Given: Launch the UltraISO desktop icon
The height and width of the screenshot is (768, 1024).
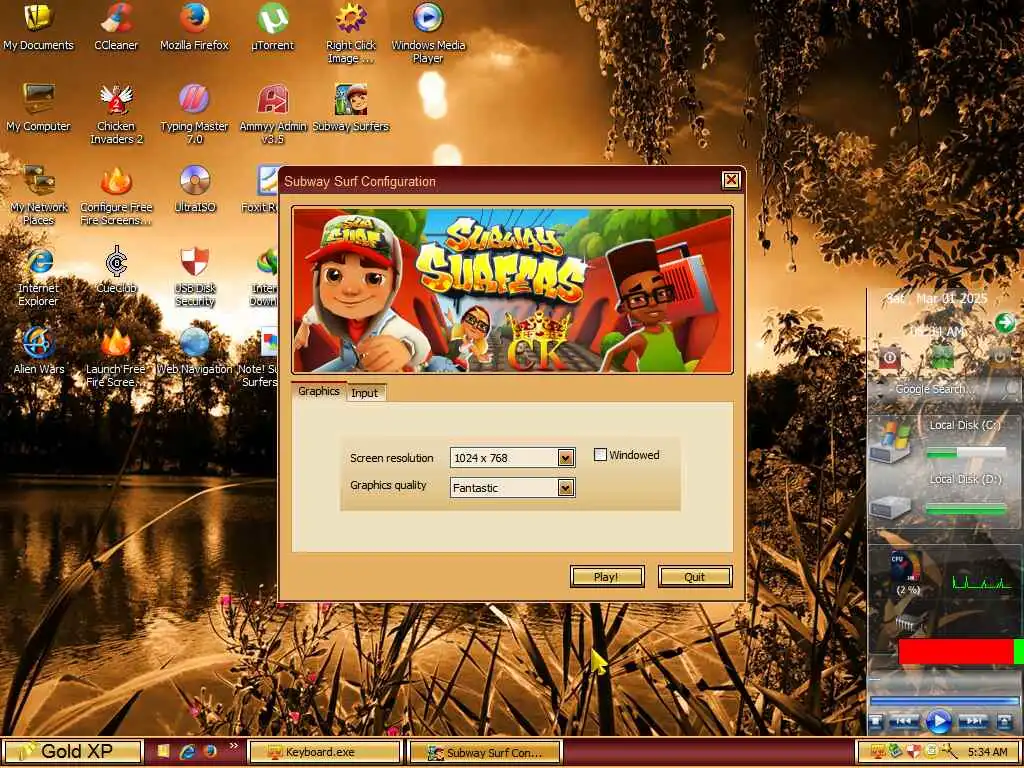Looking at the screenshot, I should (195, 188).
